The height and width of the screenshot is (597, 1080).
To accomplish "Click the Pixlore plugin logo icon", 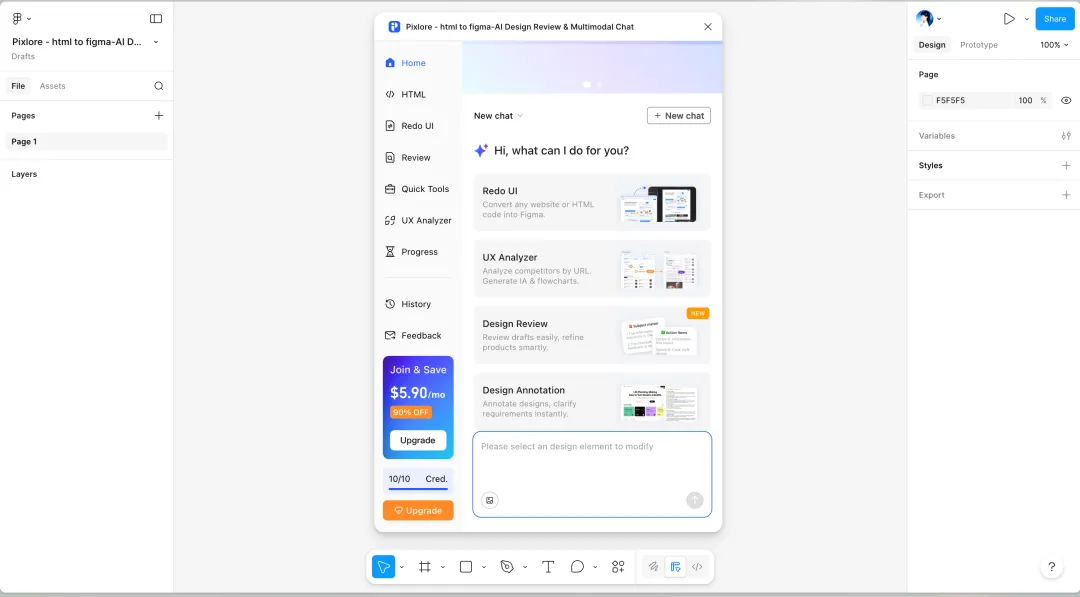I will pyautogui.click(x=394, y=27).
